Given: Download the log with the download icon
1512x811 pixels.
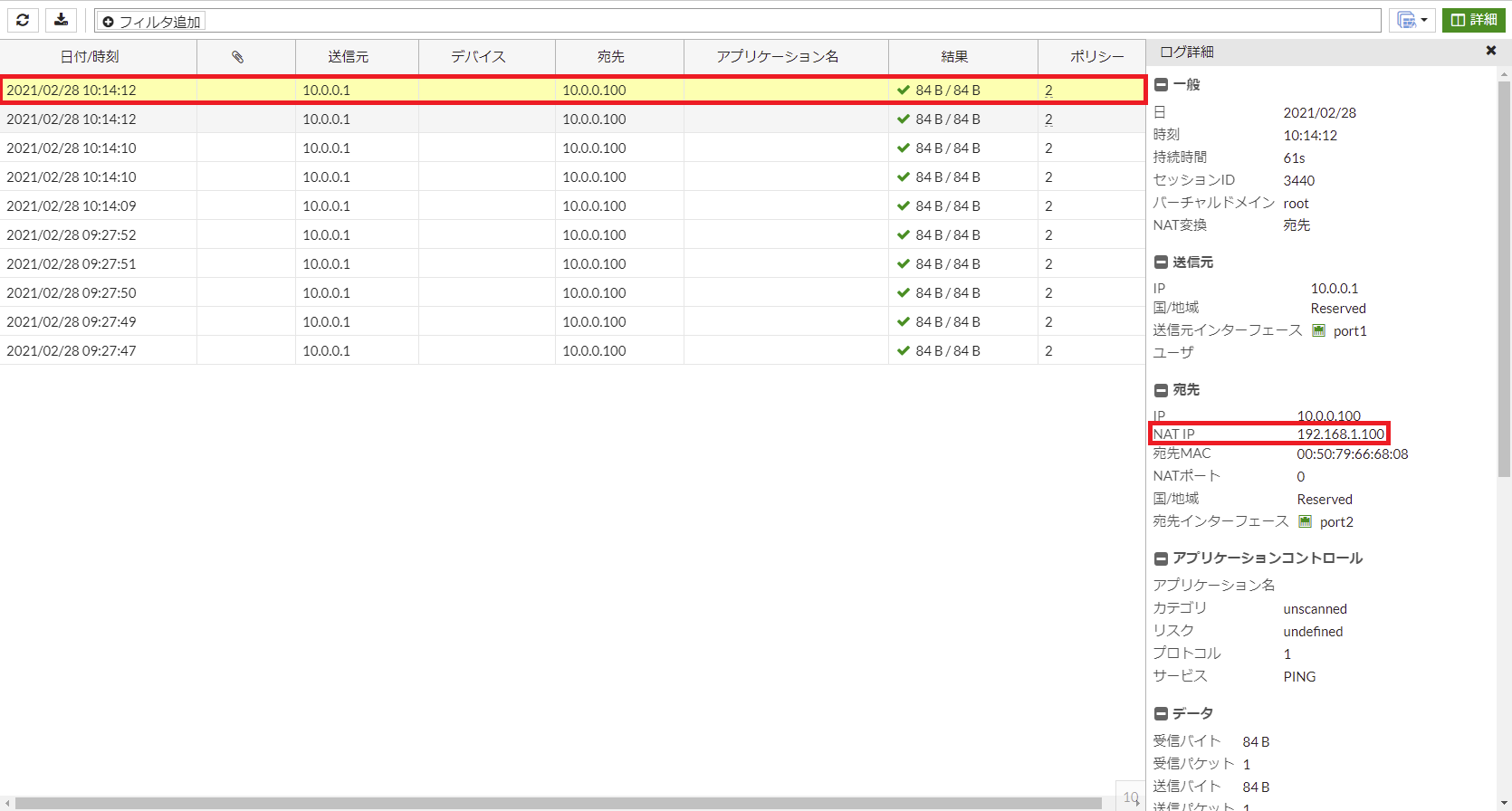Looking at the screenshot, I should 61,20.
